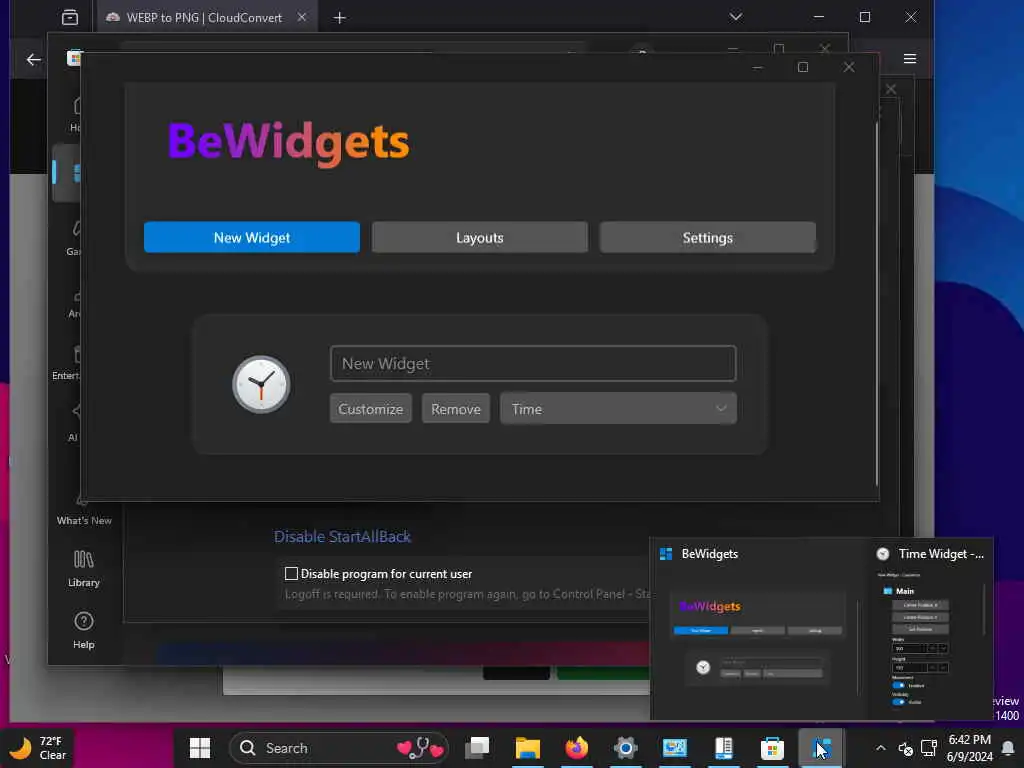Expand the Time widget type dropdown
This screenshot has width=1024, height=768.
point(618,409)
